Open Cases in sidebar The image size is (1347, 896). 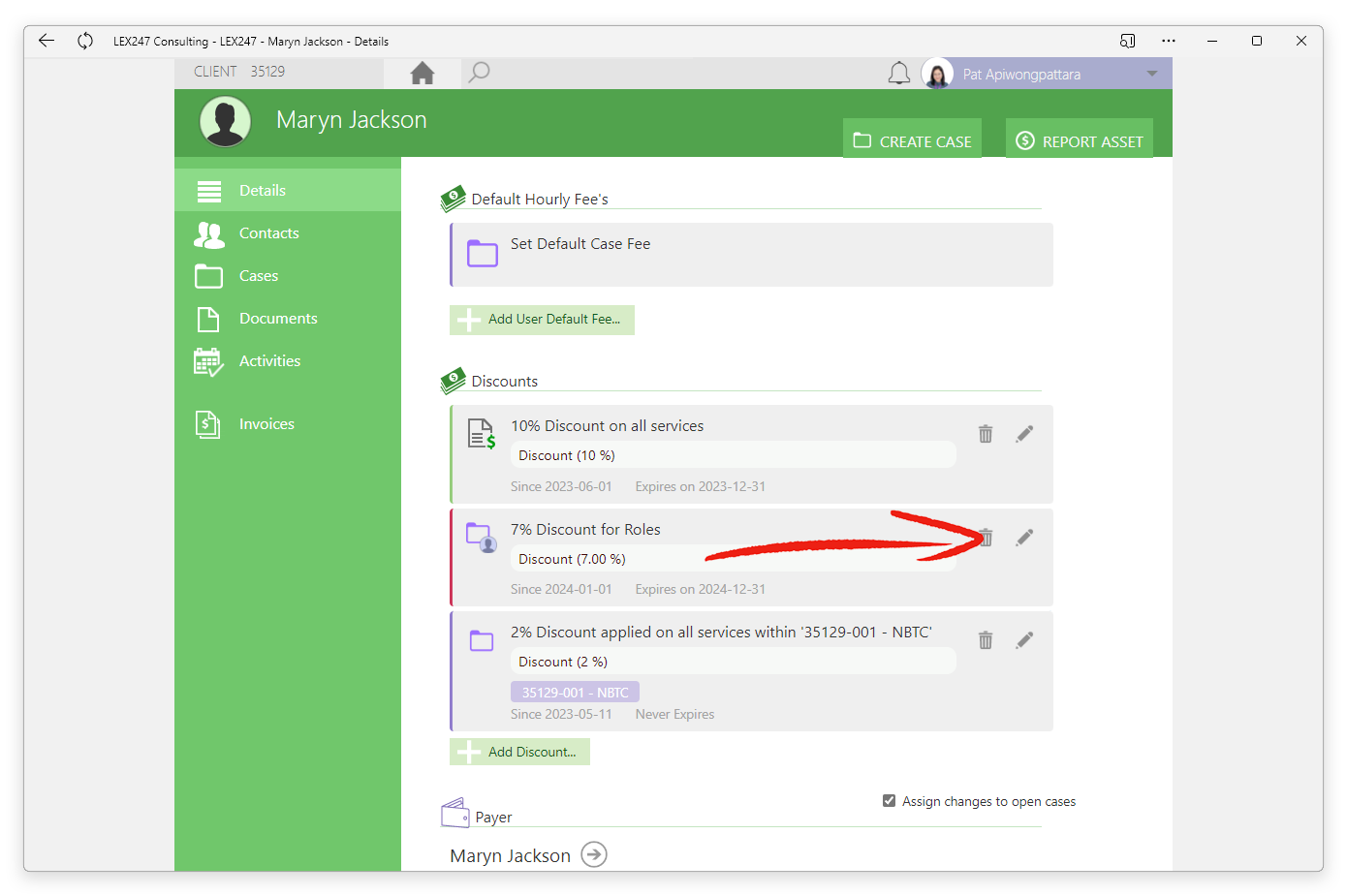[288, 275]
